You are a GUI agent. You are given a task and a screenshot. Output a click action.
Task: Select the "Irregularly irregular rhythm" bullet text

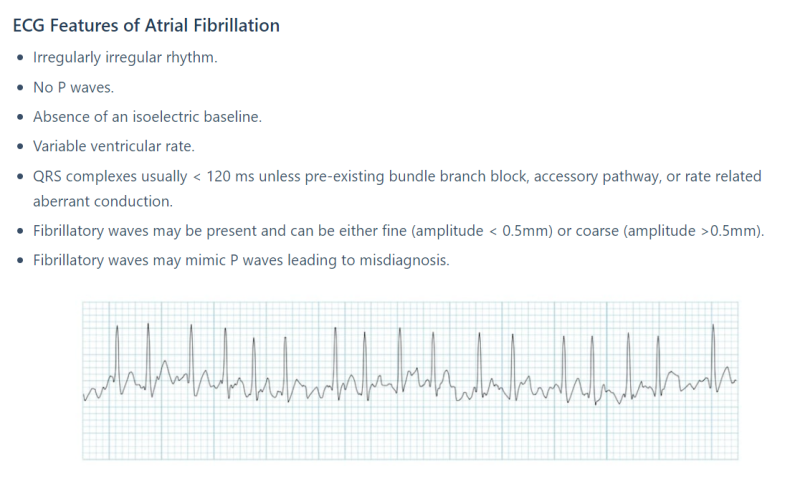(x=125, y=57)
